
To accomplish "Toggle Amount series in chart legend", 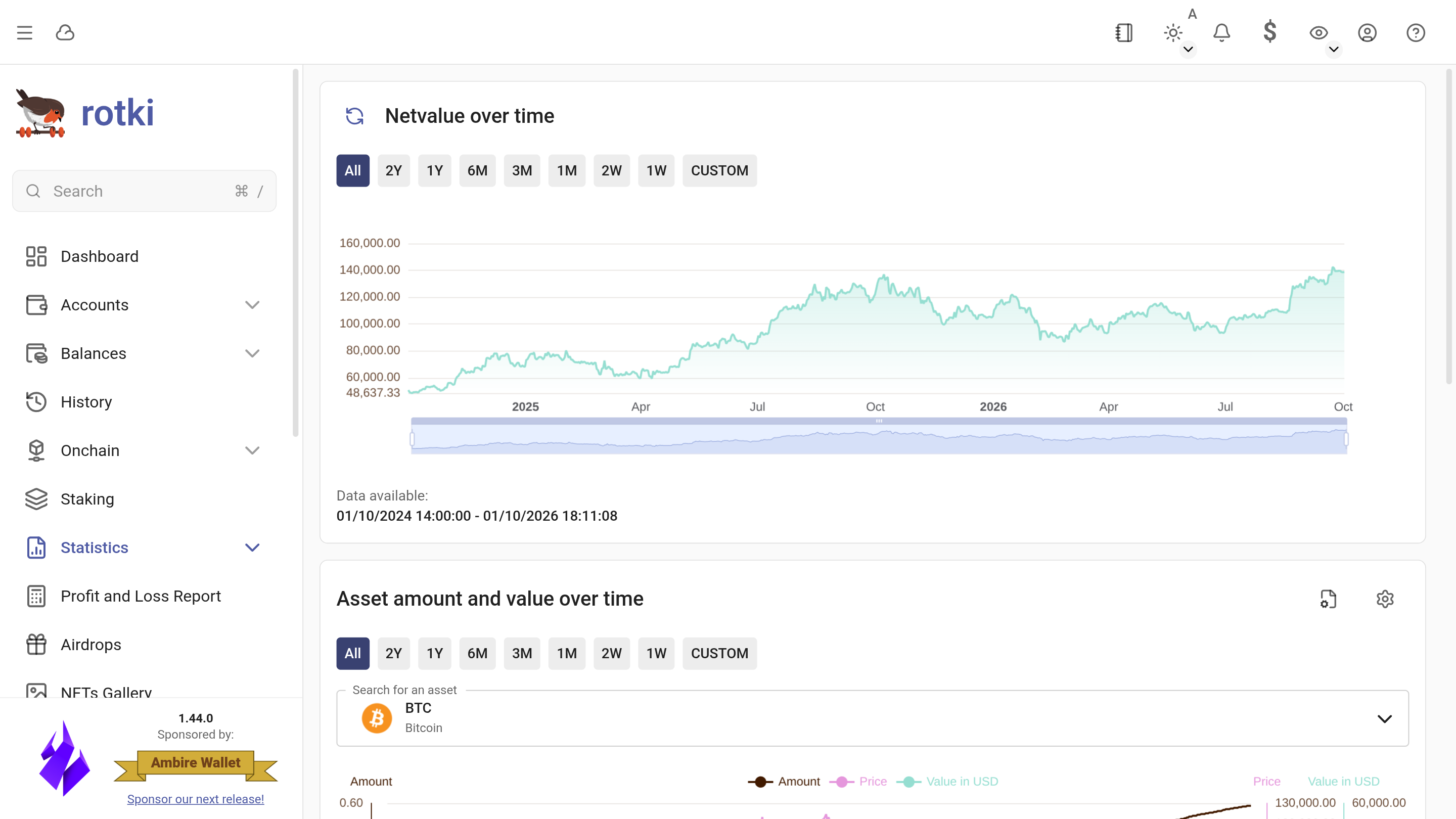I will click(x=784, y=782).
